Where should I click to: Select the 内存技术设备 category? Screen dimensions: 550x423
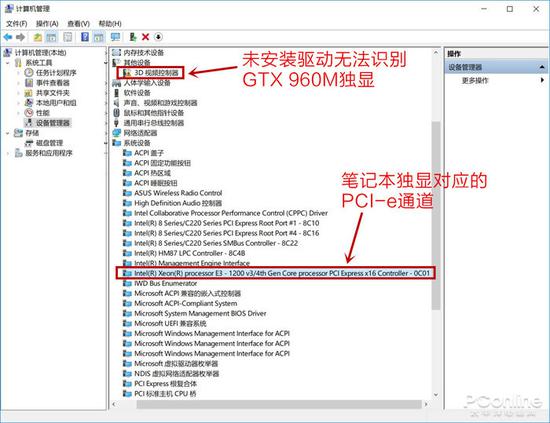point(144,53)
